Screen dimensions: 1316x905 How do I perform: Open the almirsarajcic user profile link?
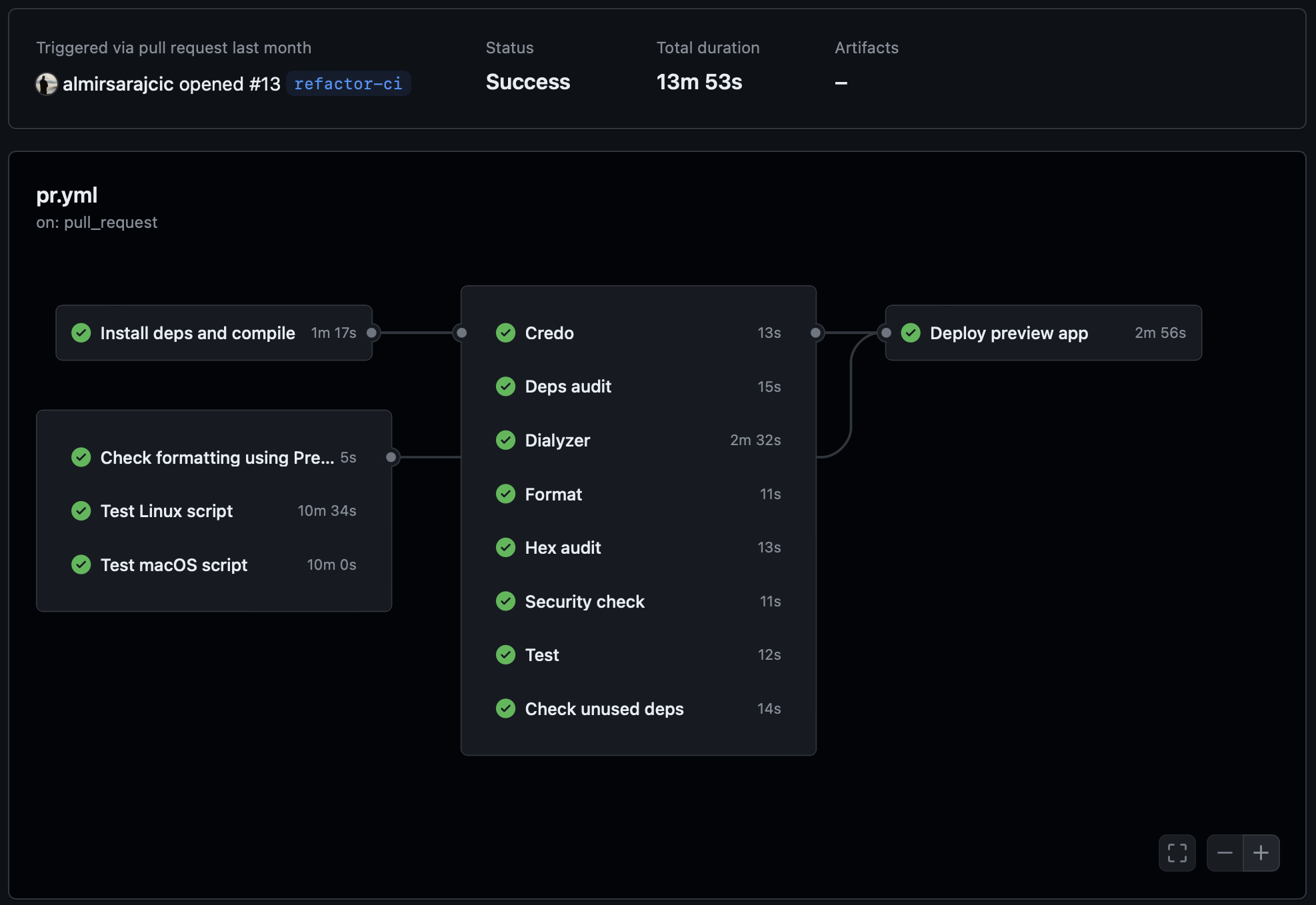point(117,84)
